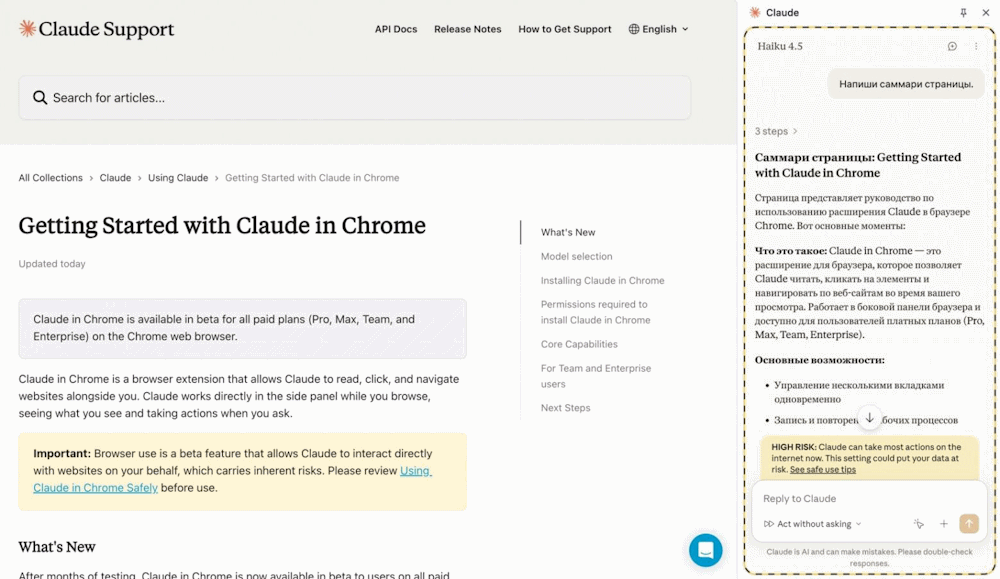Screen dimensions: 1000x579
Task: Jump to Installing Claude in Chrome section
Action: point(603,281)
